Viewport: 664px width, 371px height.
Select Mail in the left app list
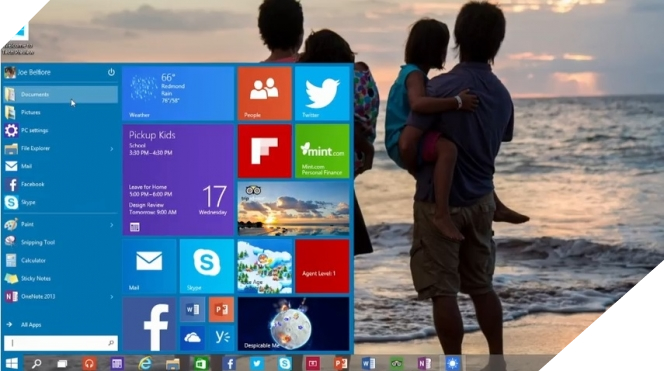pyautogui.click(x=61, y=166)
